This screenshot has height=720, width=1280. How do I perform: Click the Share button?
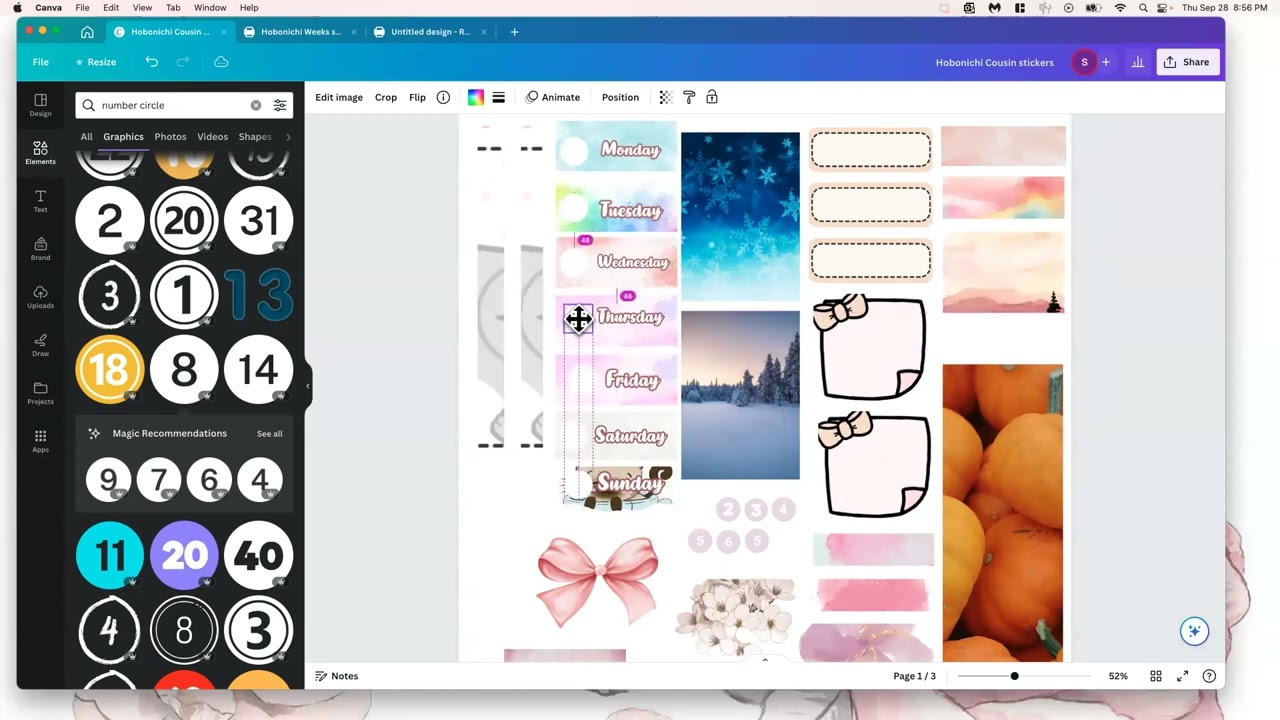pyautogui.click(x=1188, y=62)
